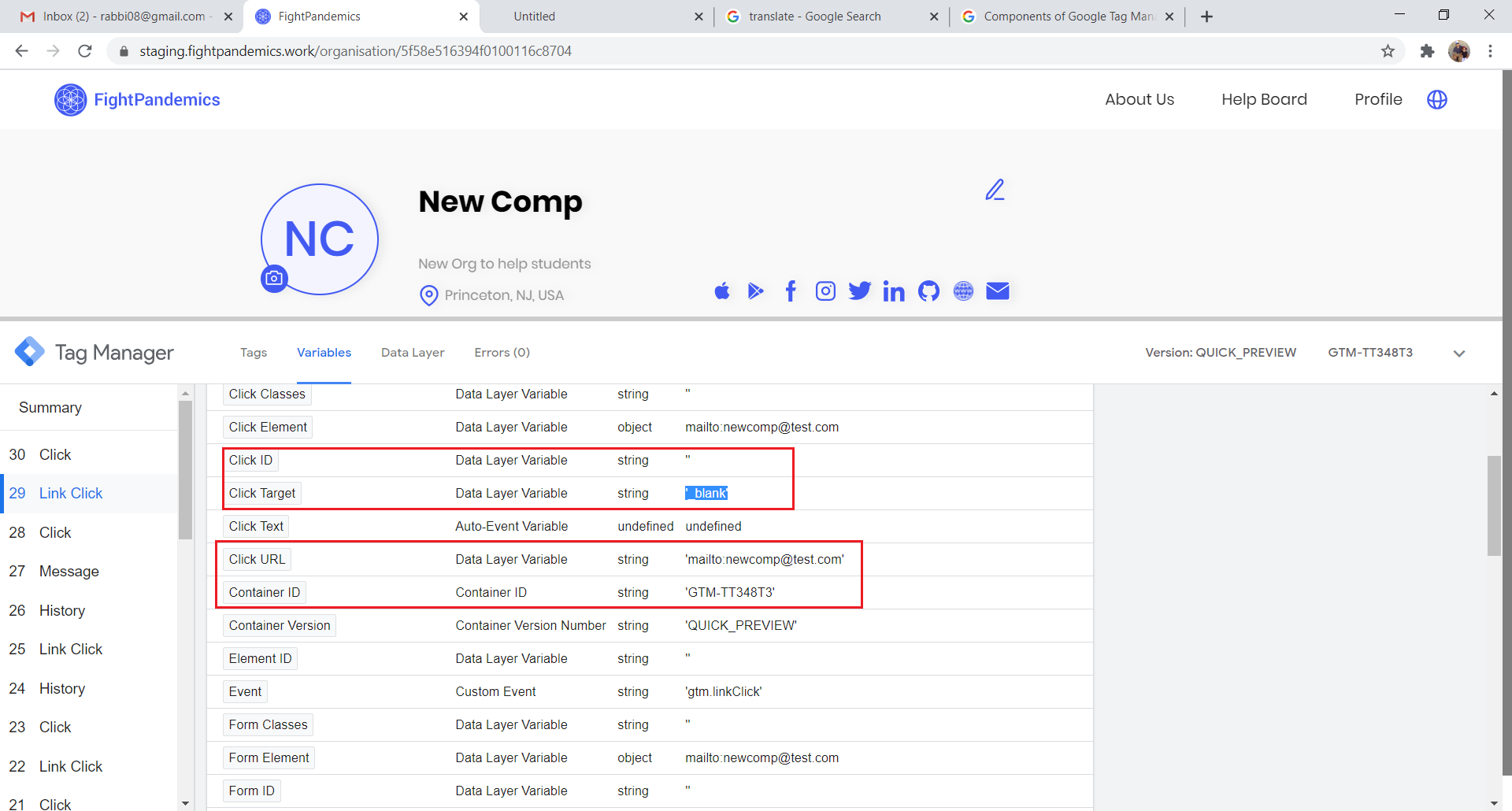This screenshot has width=1512, height=811.
Task: Open the Chrome three-dot menu
Action: 1490,51
